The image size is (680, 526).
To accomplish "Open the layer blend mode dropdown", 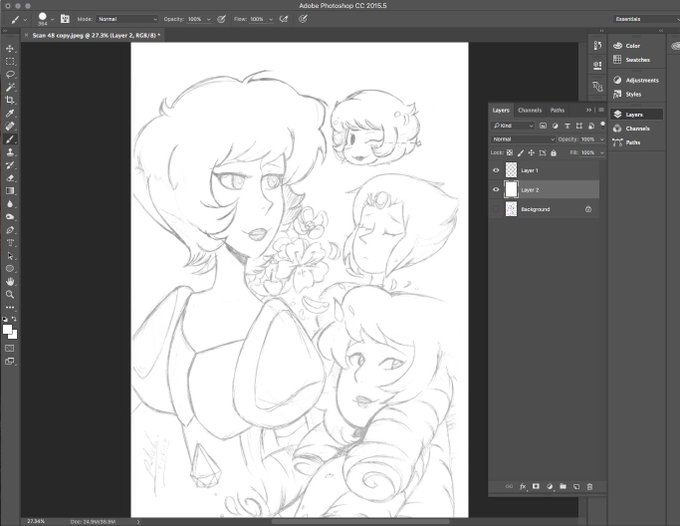I will coord(523,139).
